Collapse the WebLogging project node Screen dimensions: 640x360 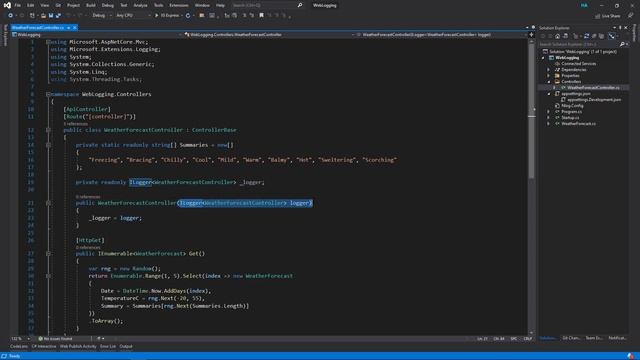pyautogui.click(x=543, y=58)
